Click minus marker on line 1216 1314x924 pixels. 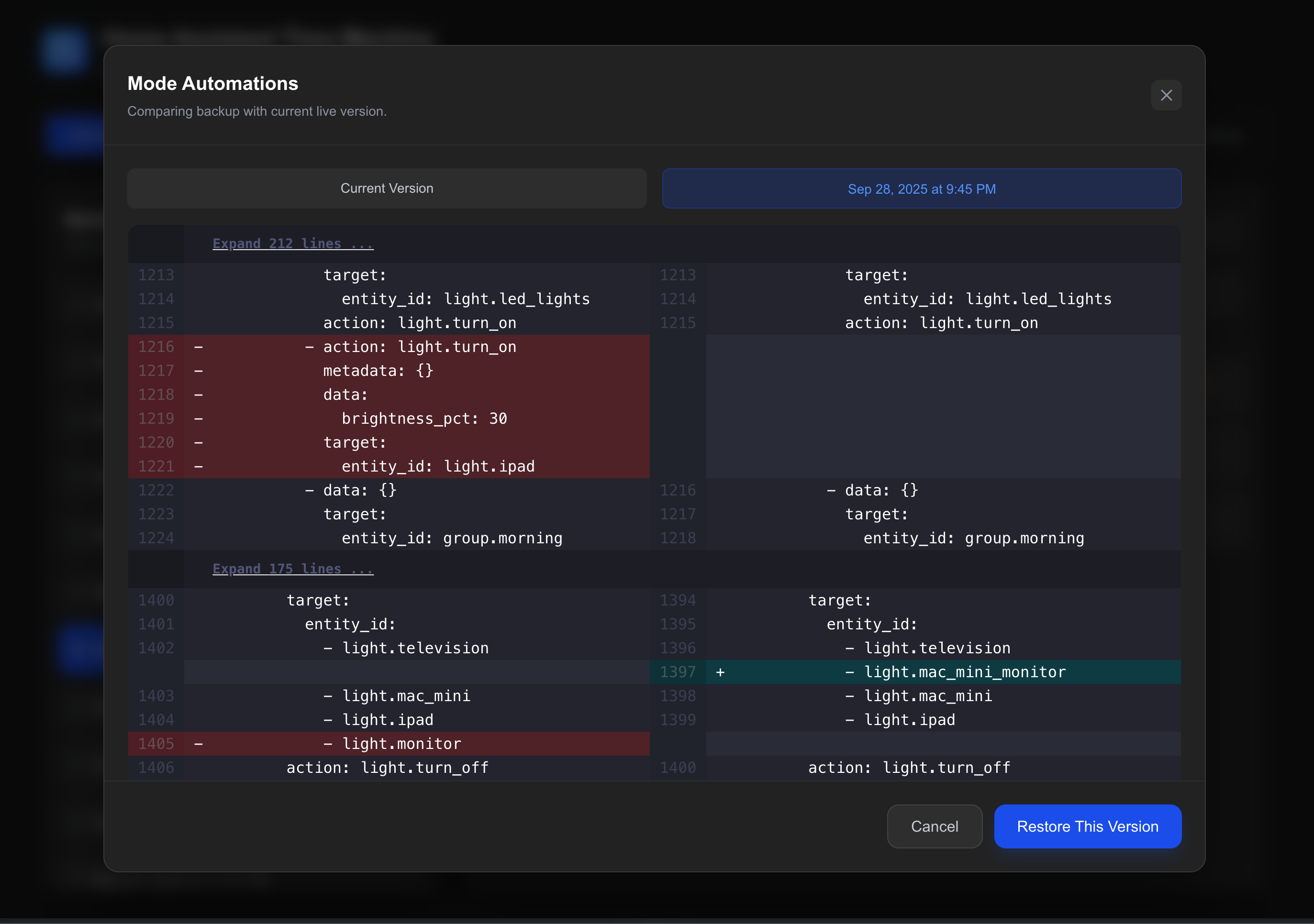click(x=199, y=347)
